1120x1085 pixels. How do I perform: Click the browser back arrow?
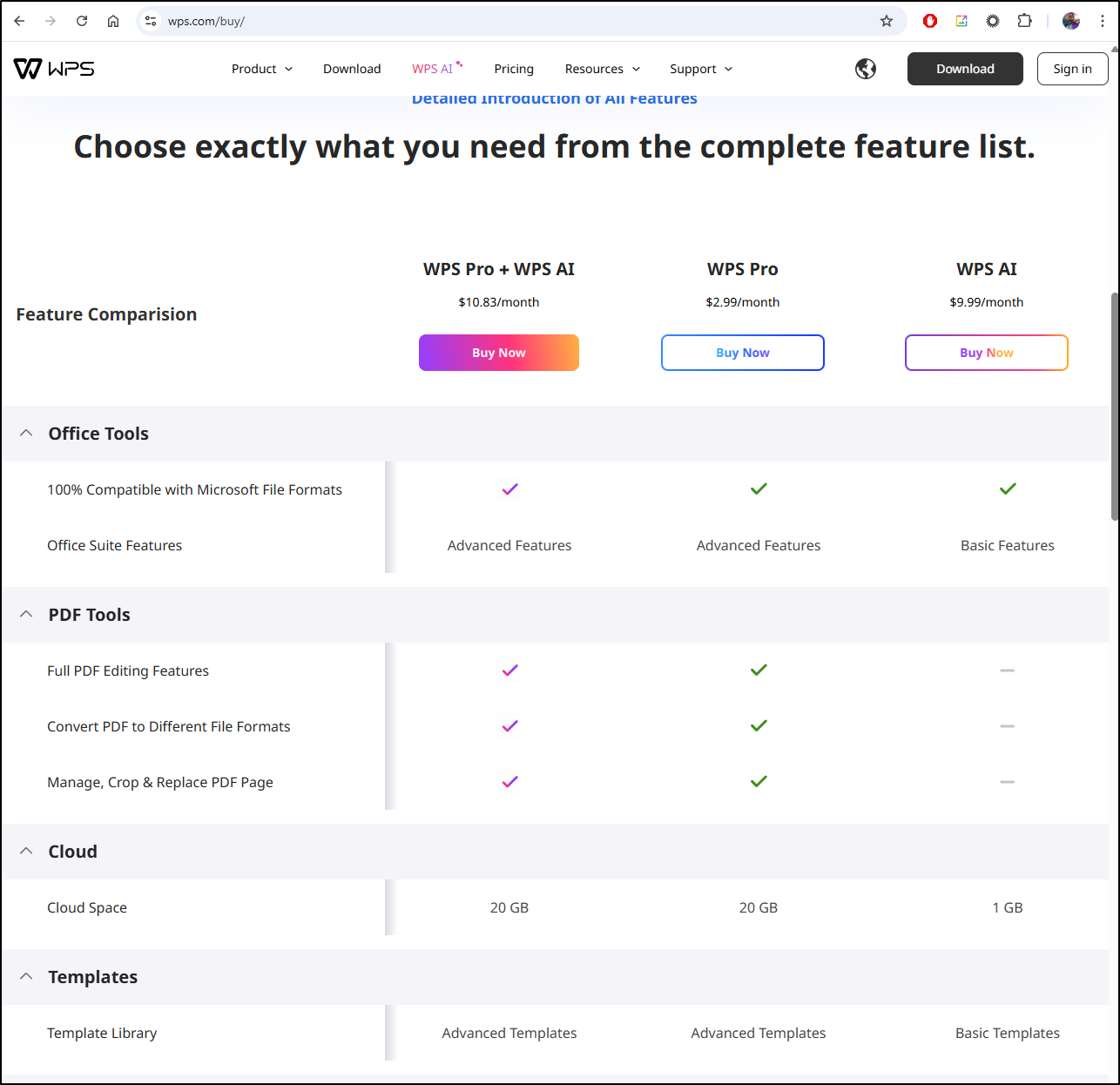(19, 21)
